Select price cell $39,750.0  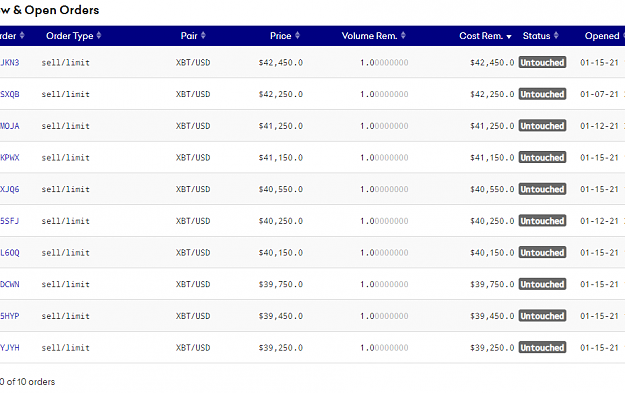click(x=281, y=284)
